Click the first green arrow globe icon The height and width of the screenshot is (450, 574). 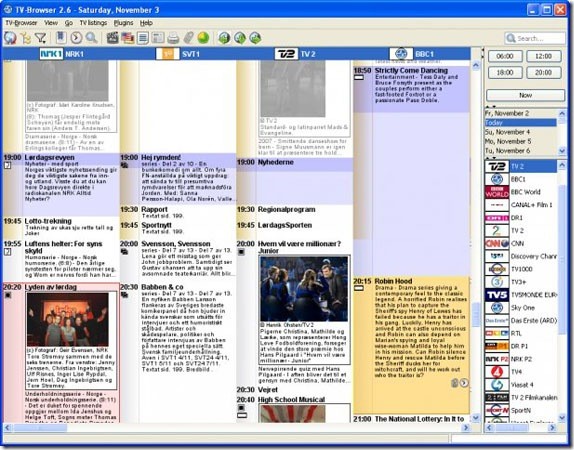coord(224,38)
